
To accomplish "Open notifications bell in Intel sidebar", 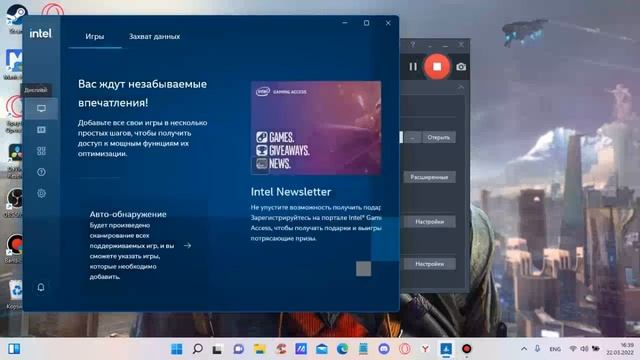I will tap(41, 287).
